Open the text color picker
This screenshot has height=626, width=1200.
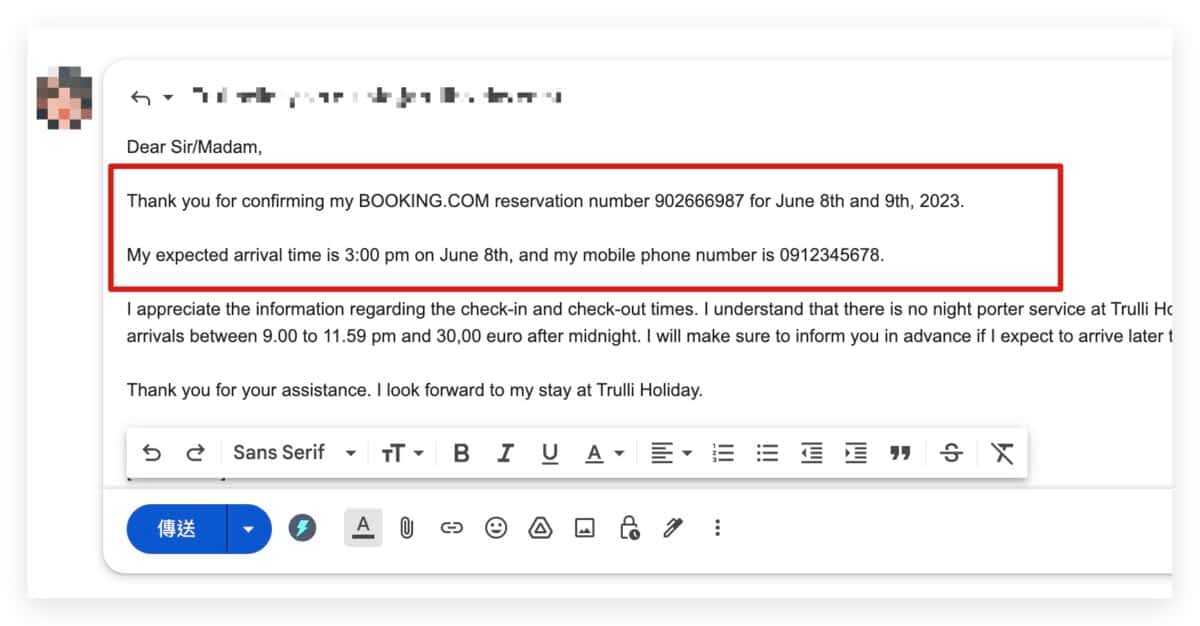(604, 453)
